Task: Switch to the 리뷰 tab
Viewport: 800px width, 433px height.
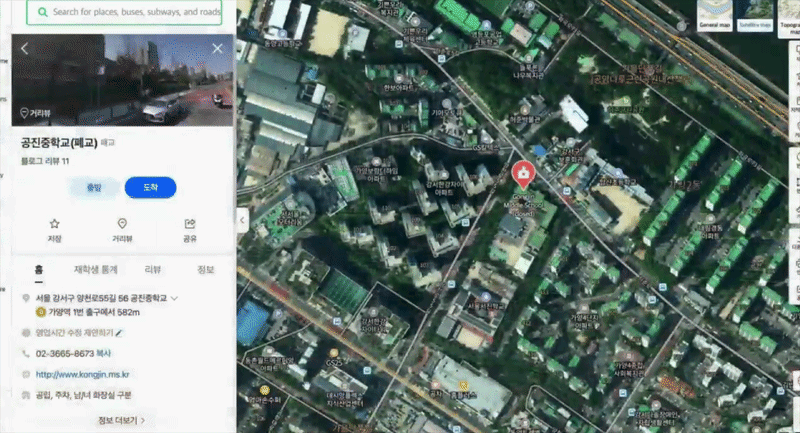Action: click(x=153, y=270)
